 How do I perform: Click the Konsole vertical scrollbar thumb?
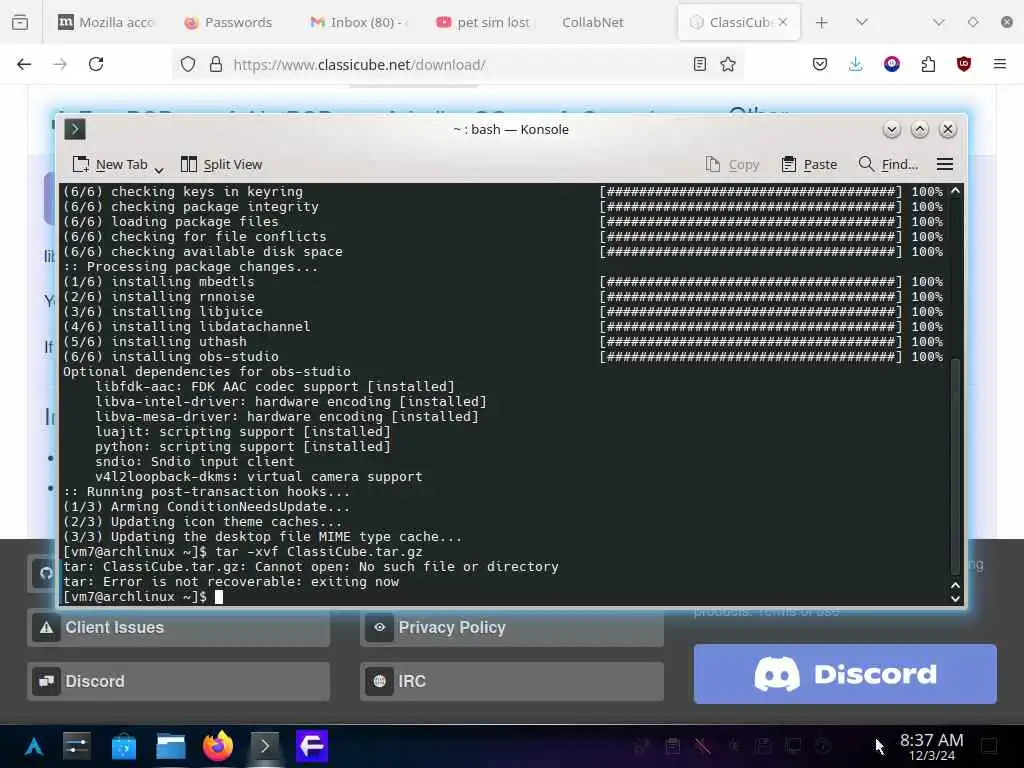[x=955, y=465]
